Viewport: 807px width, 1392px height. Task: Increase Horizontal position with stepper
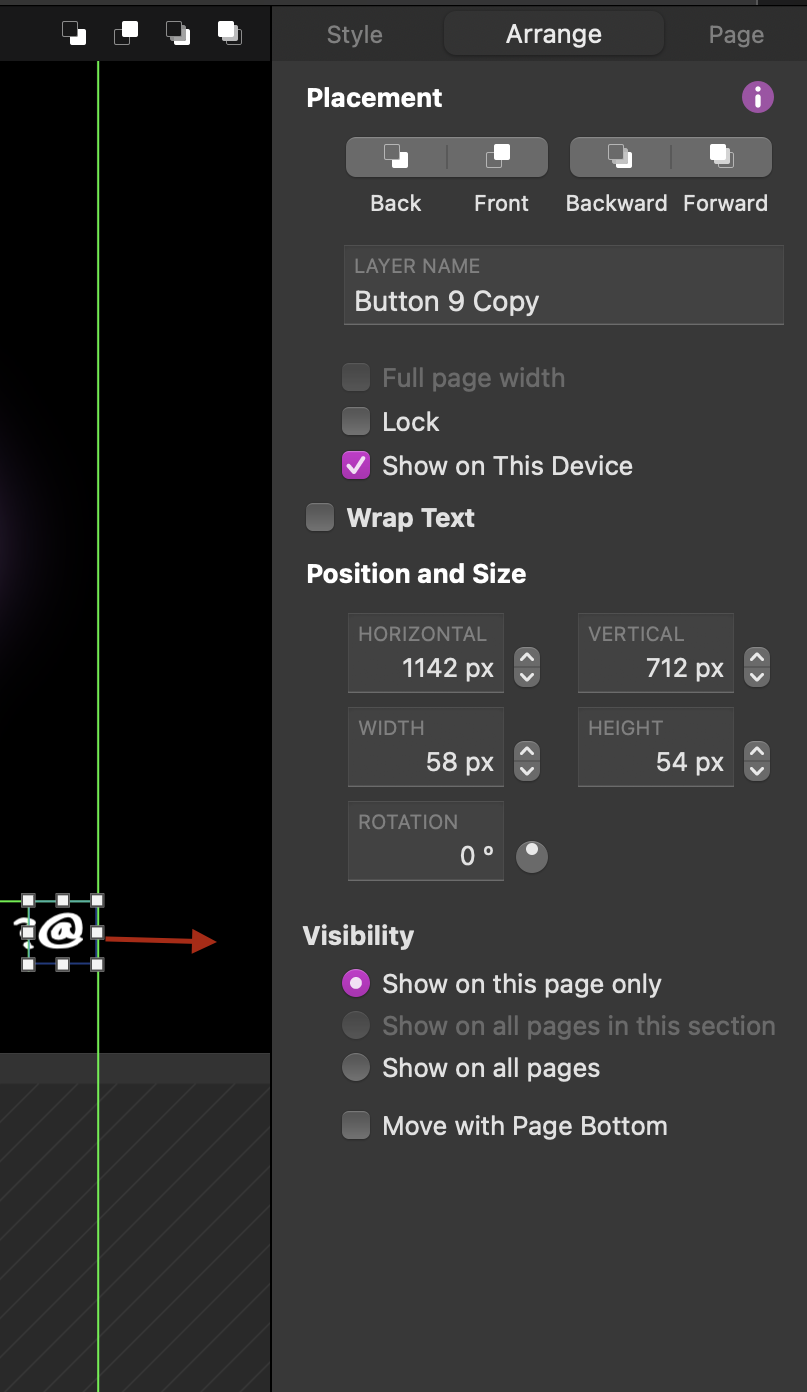tap(527, 657)
